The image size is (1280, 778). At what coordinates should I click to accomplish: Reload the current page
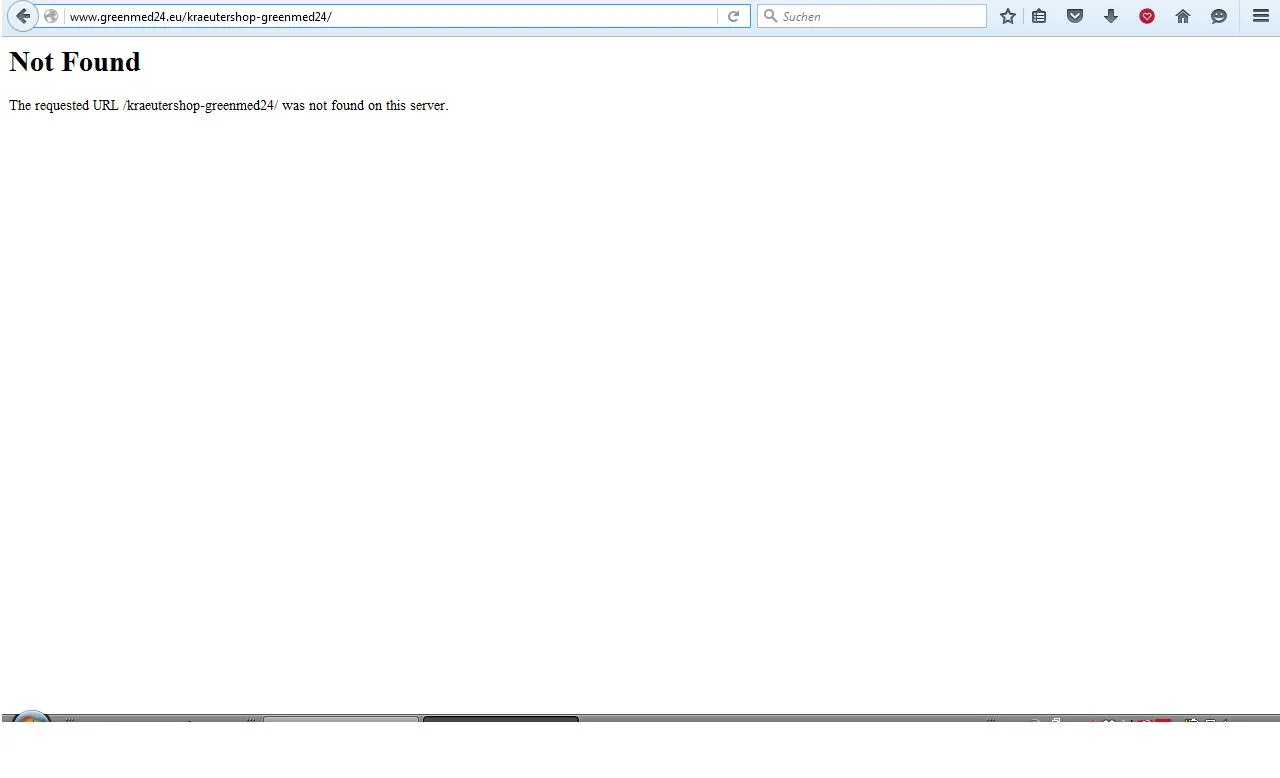[733, 16]
